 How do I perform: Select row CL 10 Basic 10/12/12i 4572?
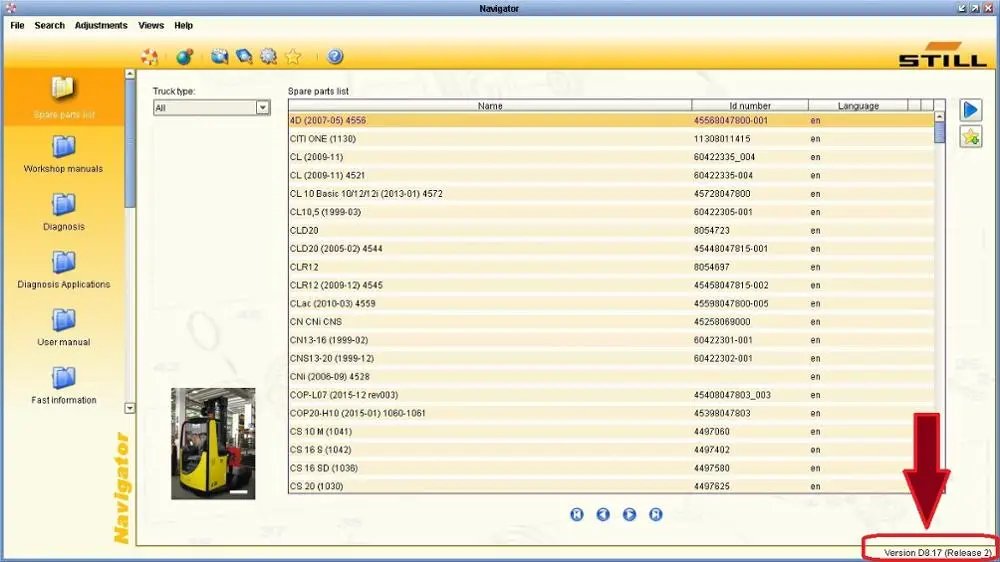click(611, 193)
